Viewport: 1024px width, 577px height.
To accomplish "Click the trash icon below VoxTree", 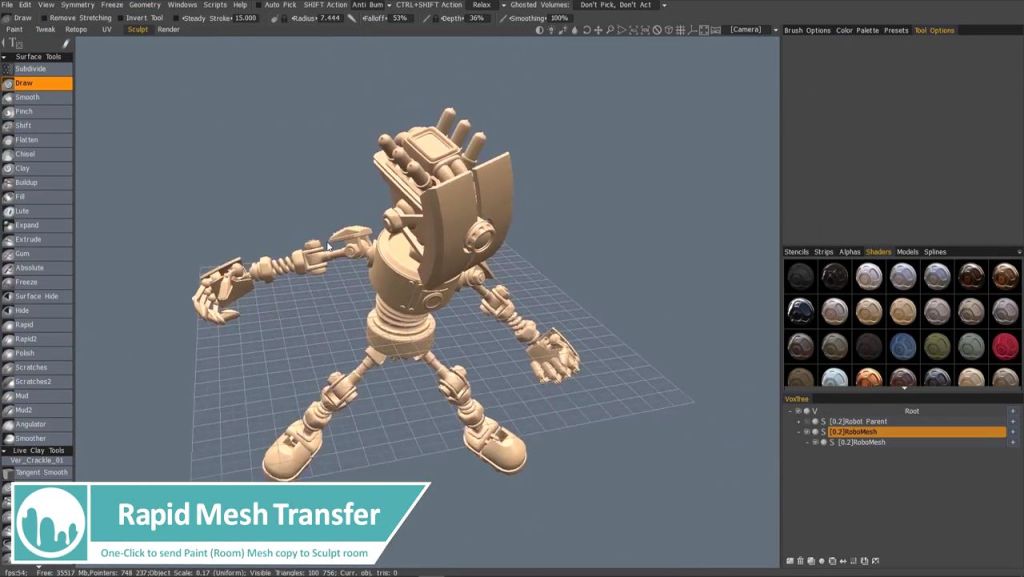I will (800, 561).
